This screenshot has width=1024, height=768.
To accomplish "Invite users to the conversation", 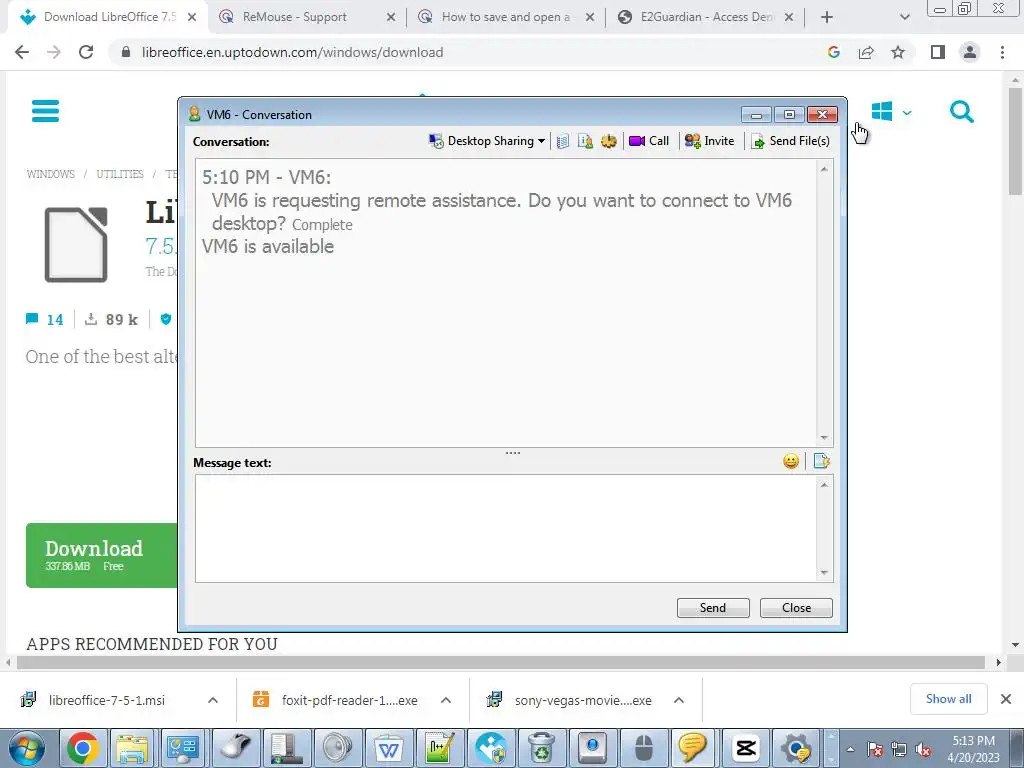I will click(709, 141).
